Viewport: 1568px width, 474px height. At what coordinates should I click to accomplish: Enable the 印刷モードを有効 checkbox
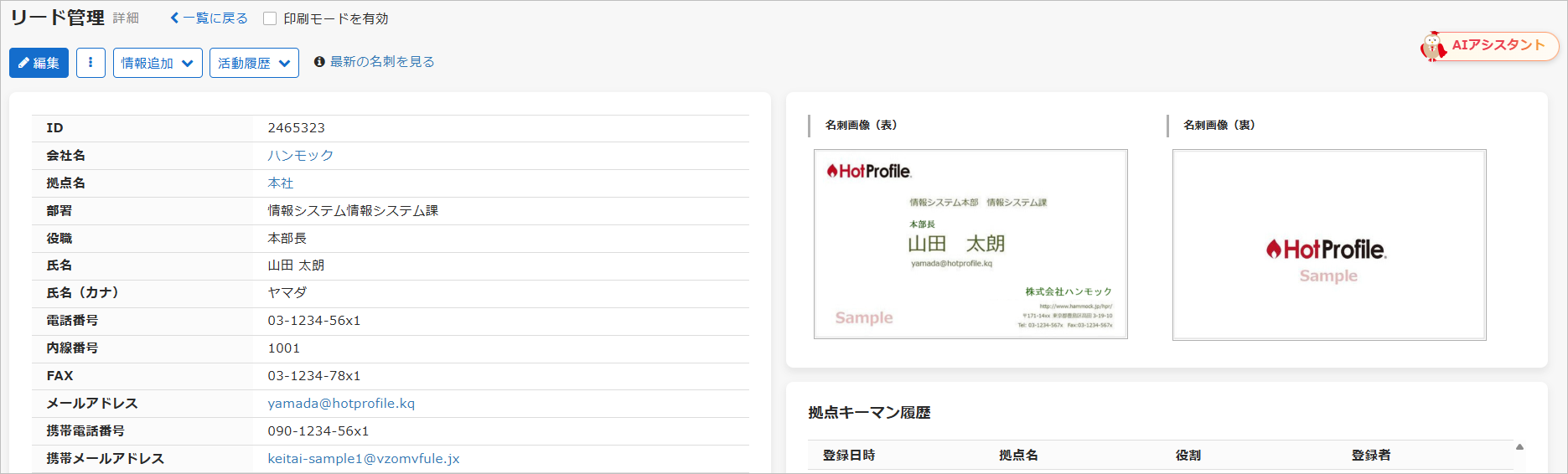270,18
